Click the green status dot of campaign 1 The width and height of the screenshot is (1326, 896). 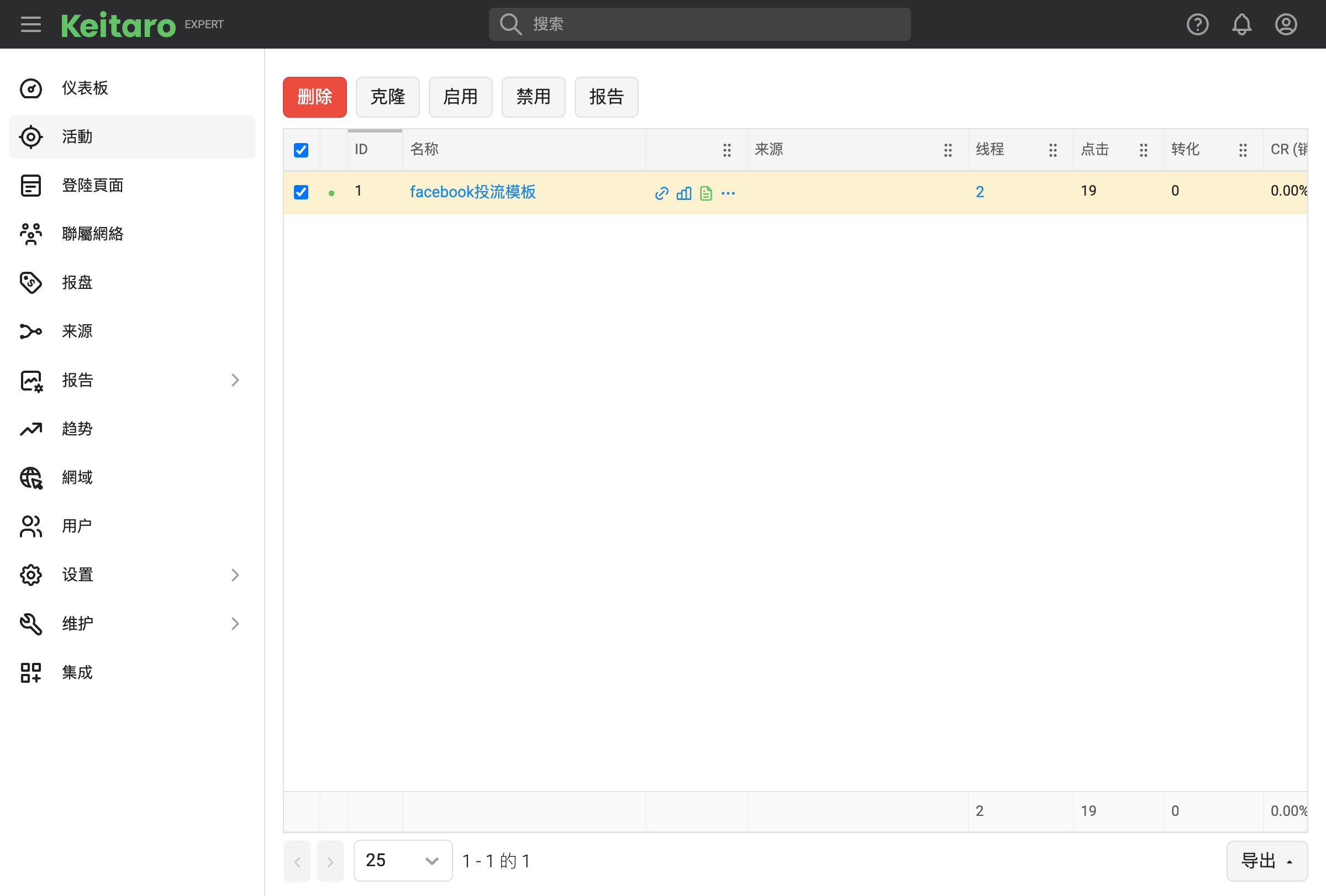[331, 193]
